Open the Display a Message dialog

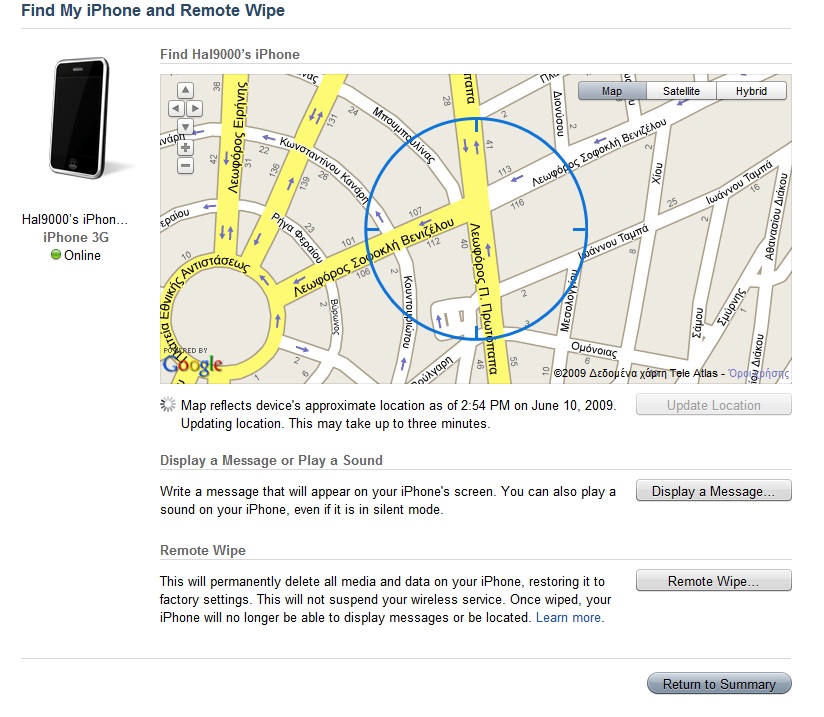(714, 491)
